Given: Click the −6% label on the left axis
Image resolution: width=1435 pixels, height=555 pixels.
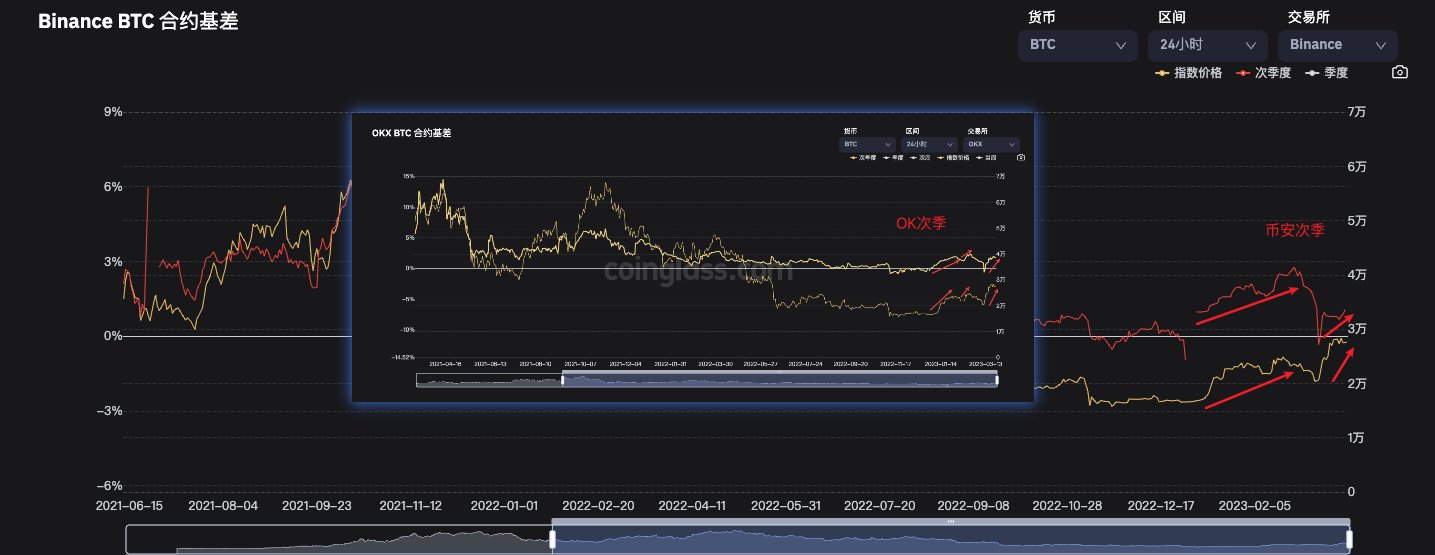Looking at the screenshot, I should [x=108, y=485].
